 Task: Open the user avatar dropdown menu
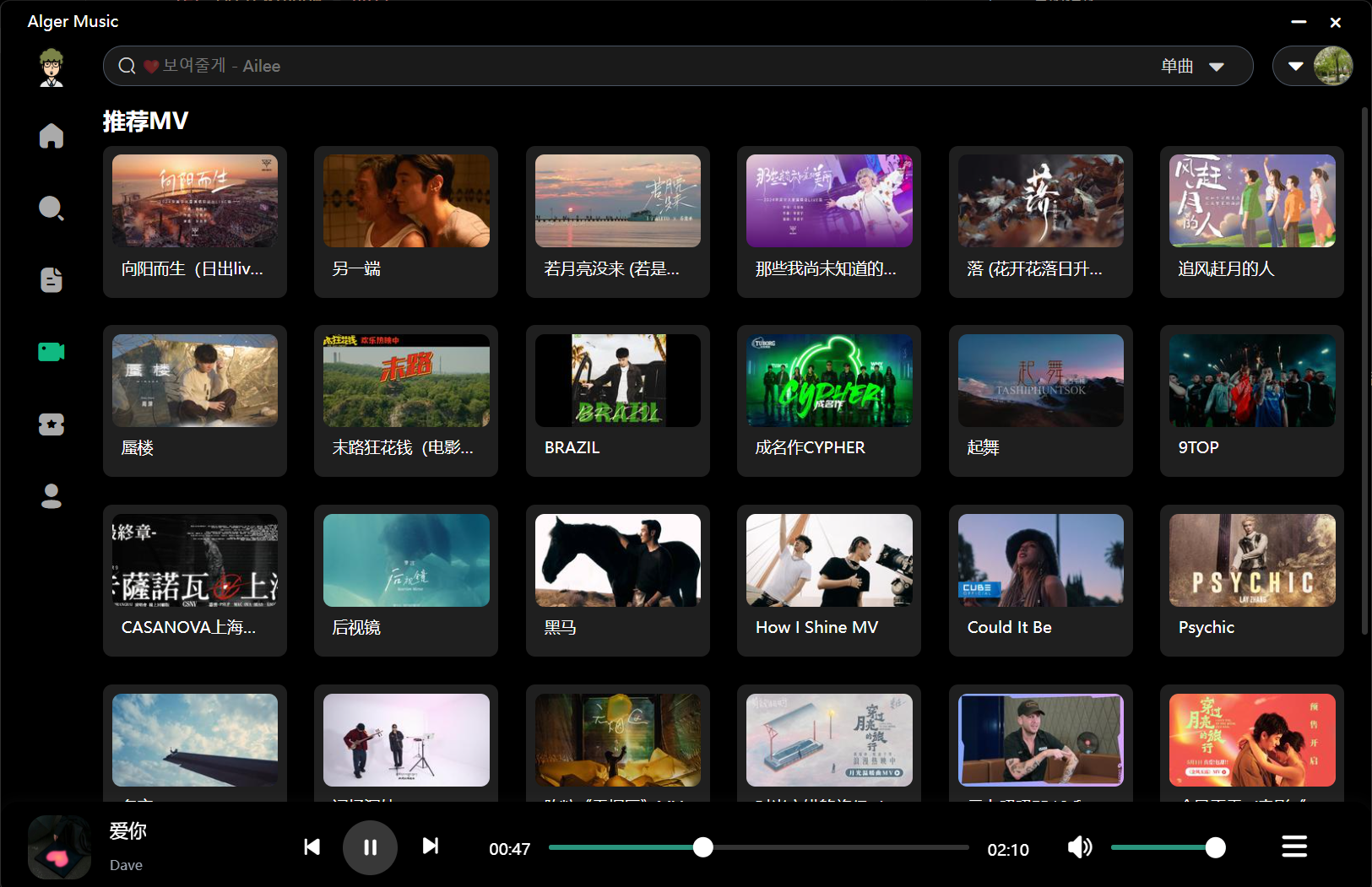(1296, 66)
